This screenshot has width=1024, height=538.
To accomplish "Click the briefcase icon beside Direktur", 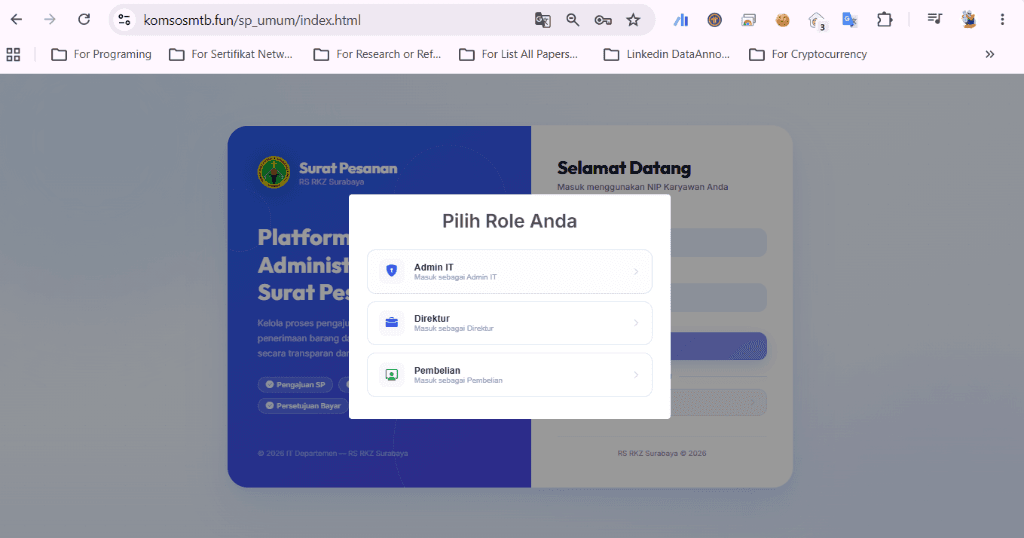I will click(392, 323).
